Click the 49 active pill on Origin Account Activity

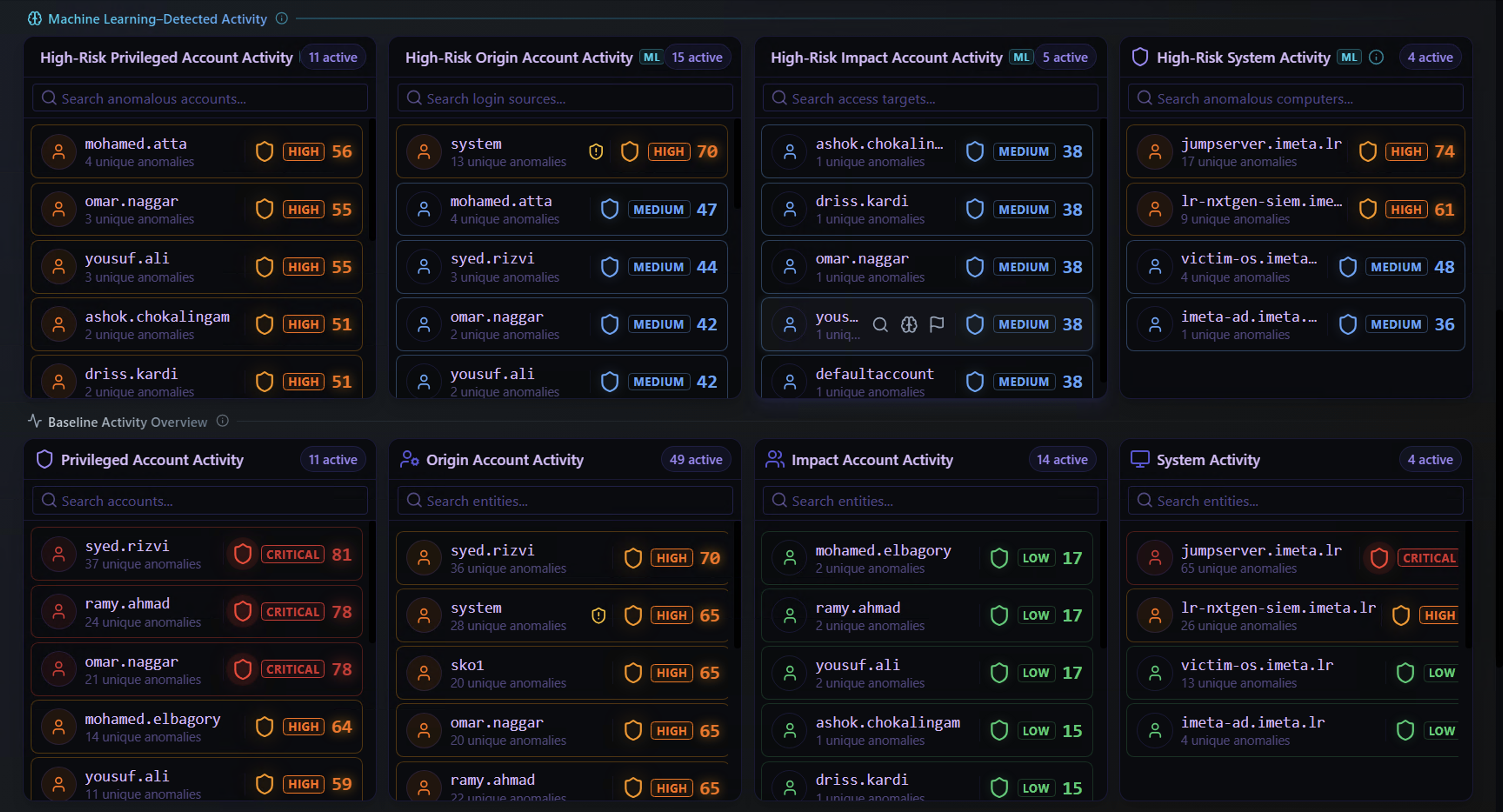[695, 459]
